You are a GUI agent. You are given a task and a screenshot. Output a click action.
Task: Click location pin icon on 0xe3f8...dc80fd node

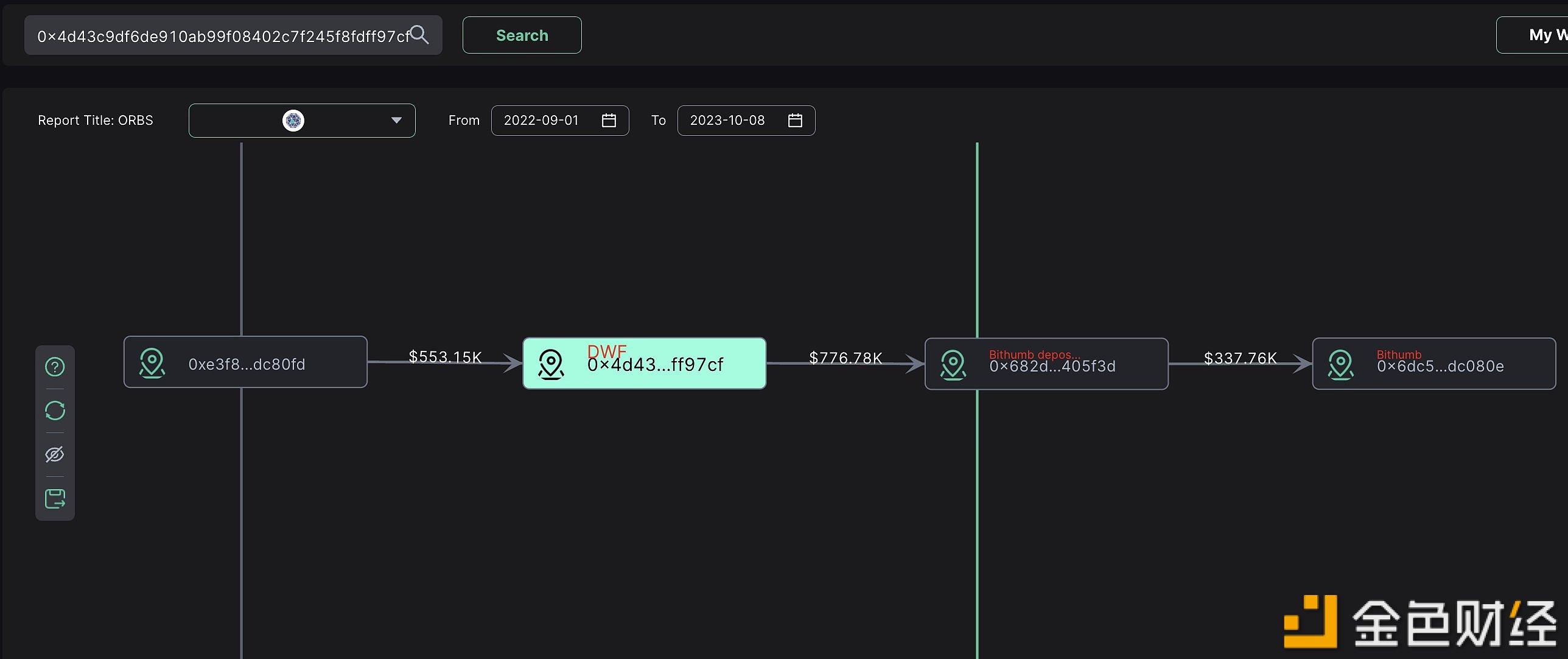[x=152, y=363]
